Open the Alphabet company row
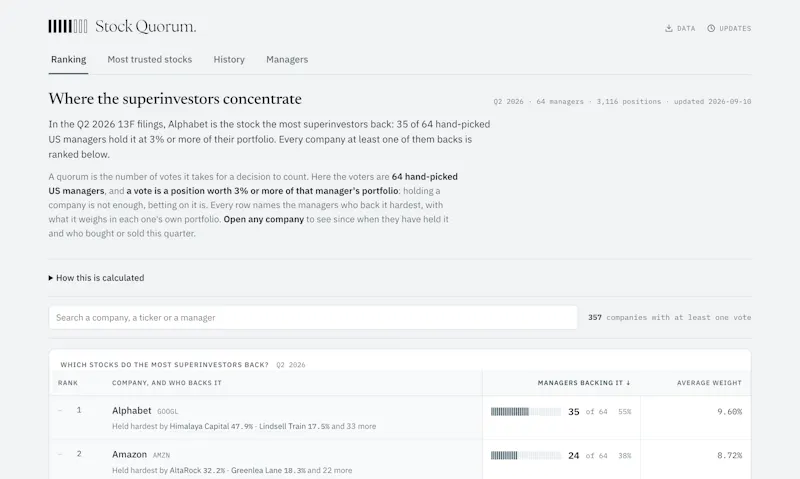800x479 pixels. click(x=399, y=418)
